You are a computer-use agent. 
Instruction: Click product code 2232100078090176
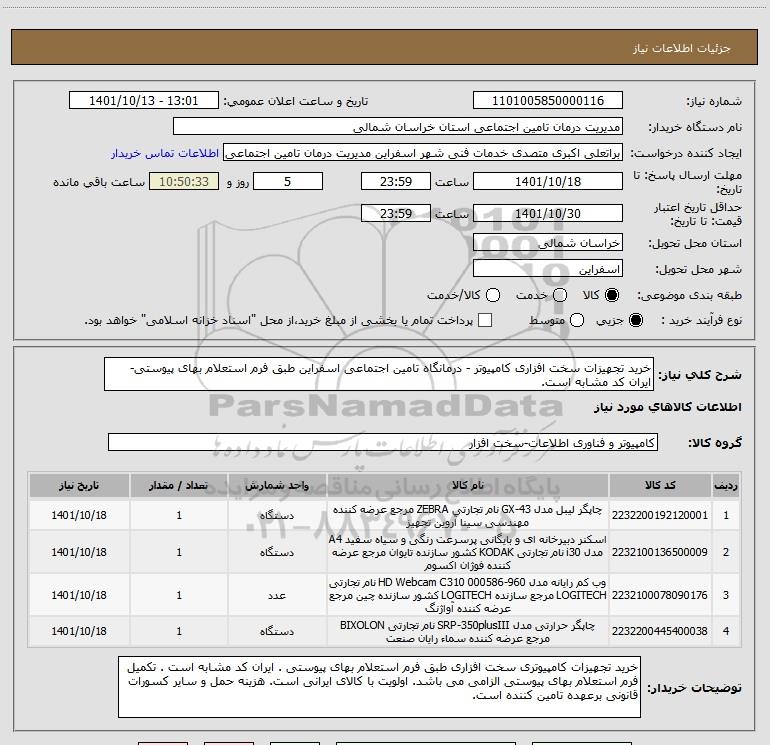(660, 595)
